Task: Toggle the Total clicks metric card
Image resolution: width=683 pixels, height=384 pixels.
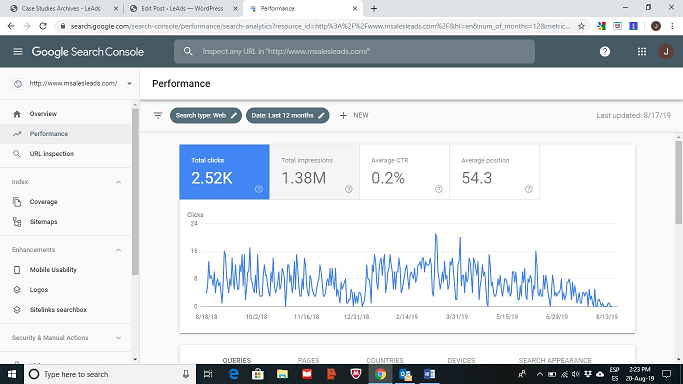Action: coord(224,172)
